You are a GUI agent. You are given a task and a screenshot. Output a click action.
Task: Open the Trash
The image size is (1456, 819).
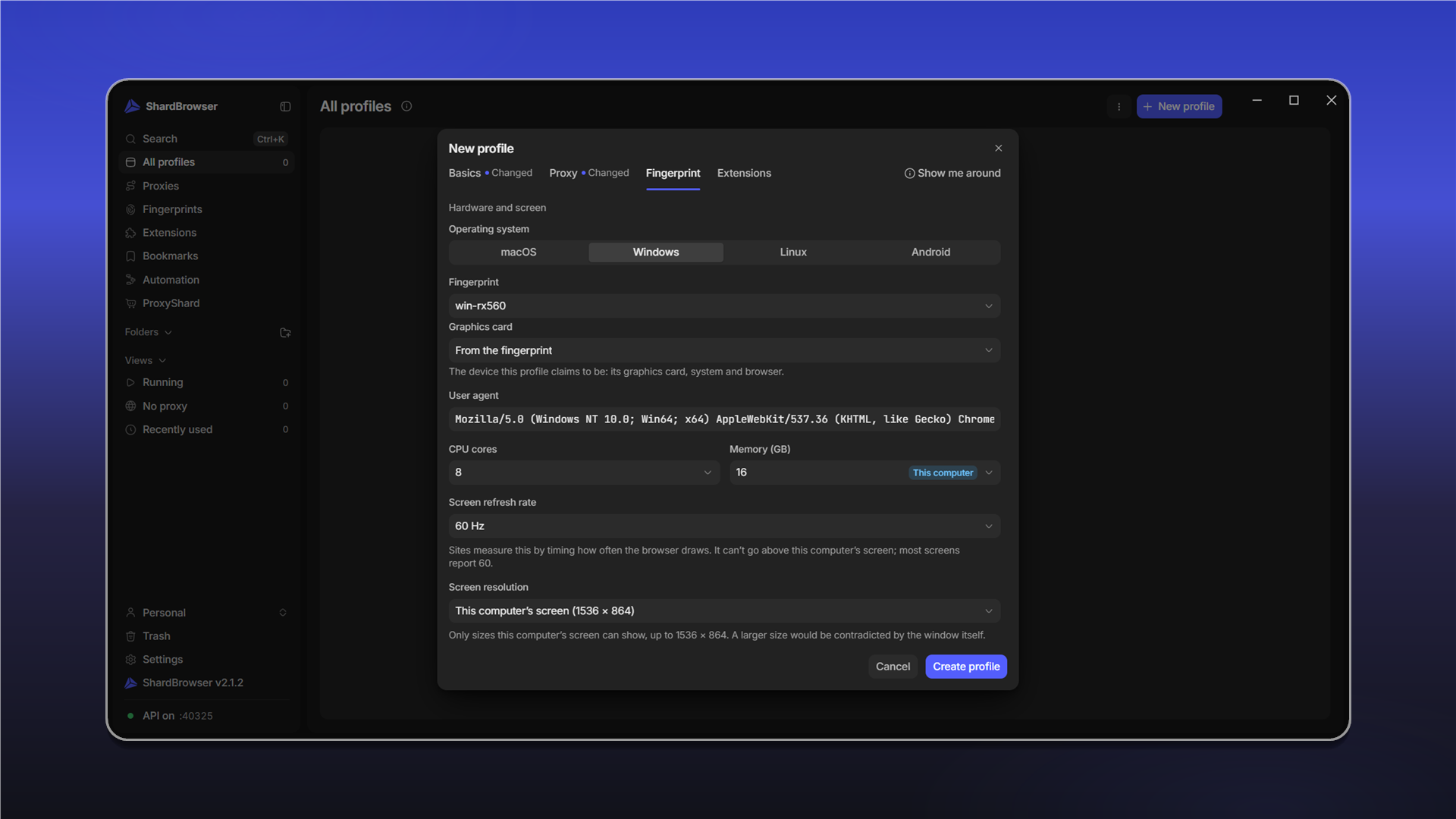[x=206, y=636]
